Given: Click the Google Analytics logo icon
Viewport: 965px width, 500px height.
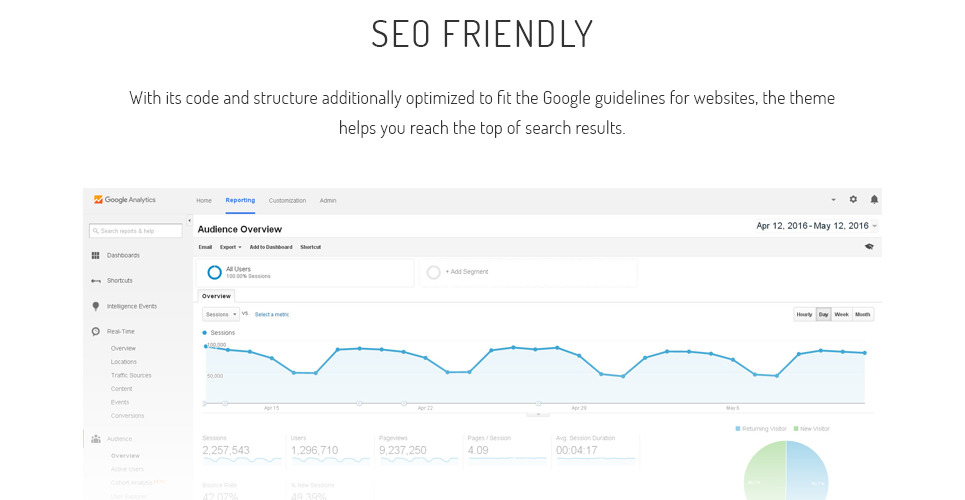Looking at the screenshot, I should [98, 200].
